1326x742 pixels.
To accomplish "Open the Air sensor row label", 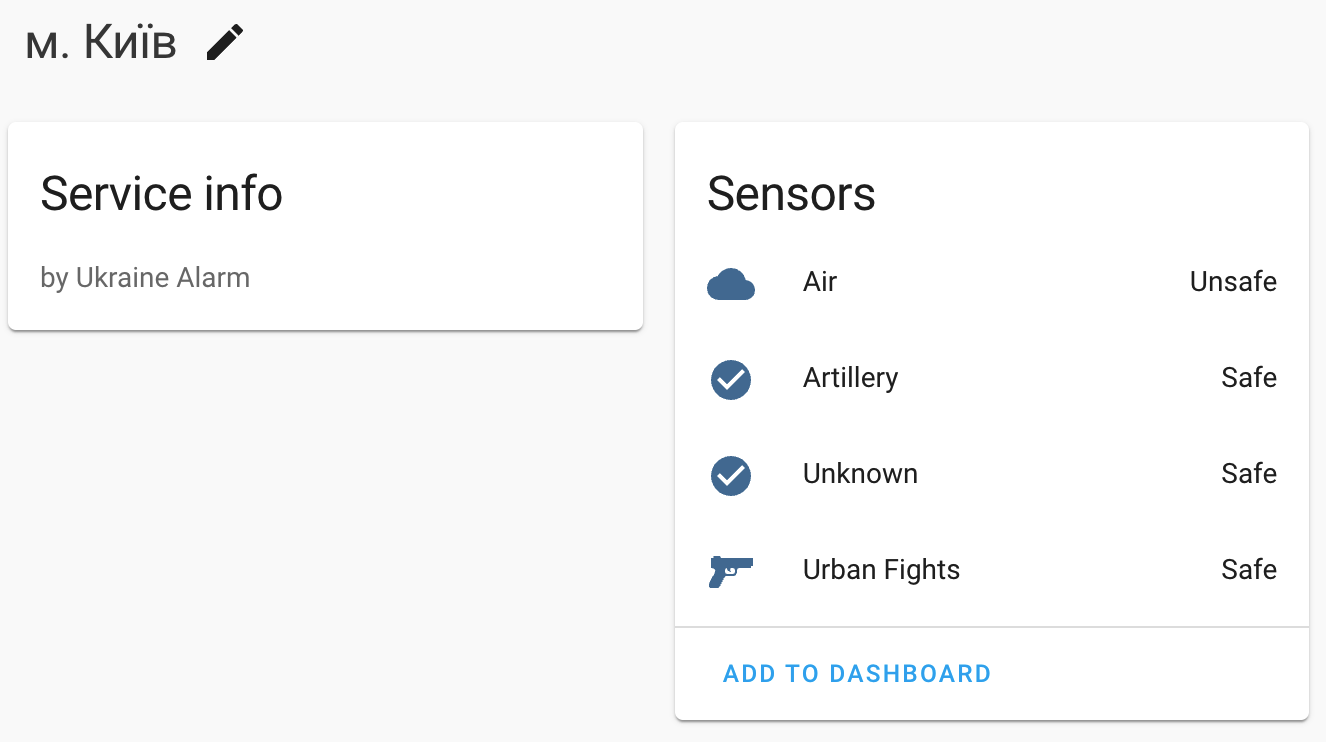I will click(x=819, y=282).
